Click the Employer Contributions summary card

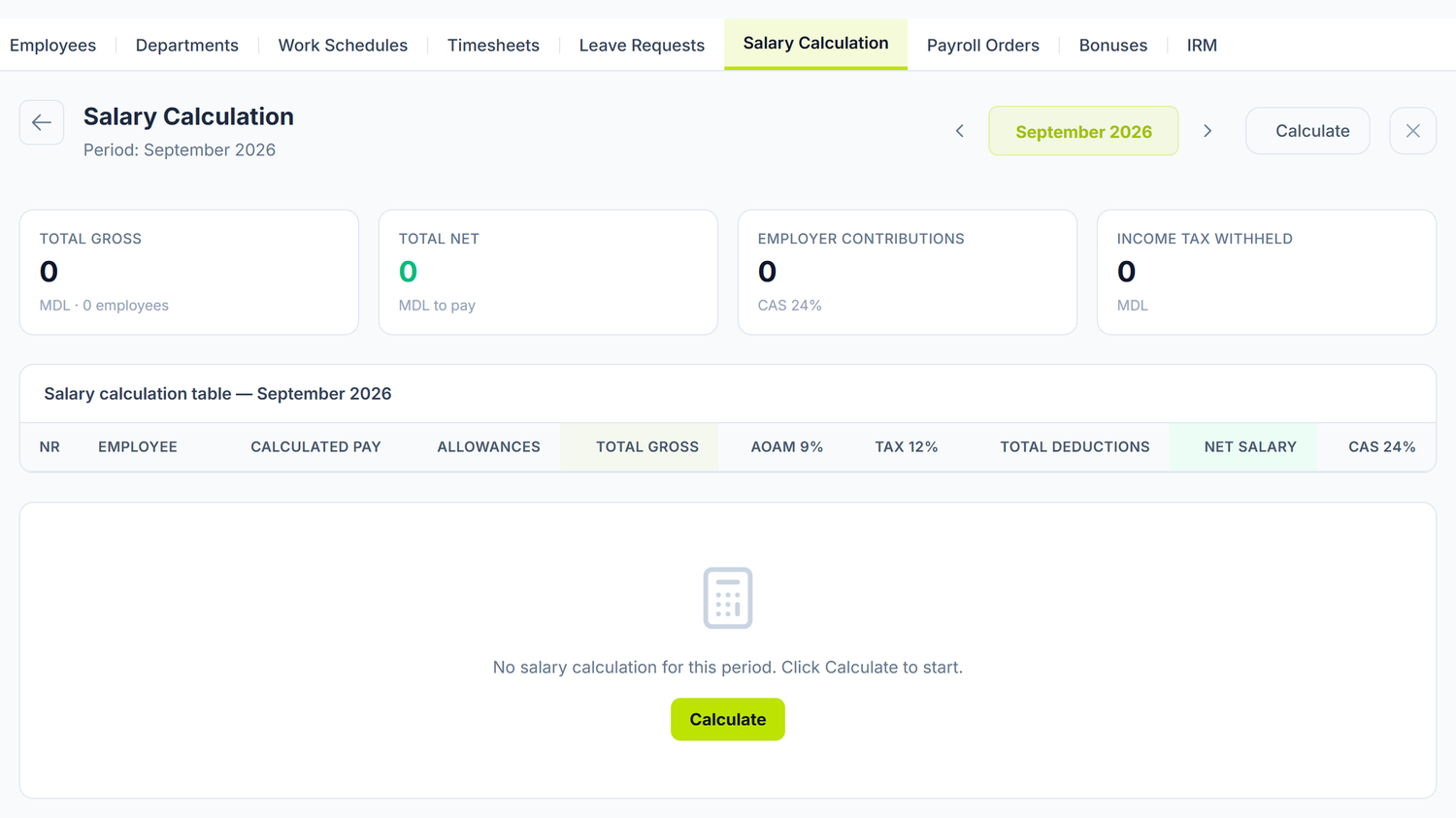click(x=908, y=273)
